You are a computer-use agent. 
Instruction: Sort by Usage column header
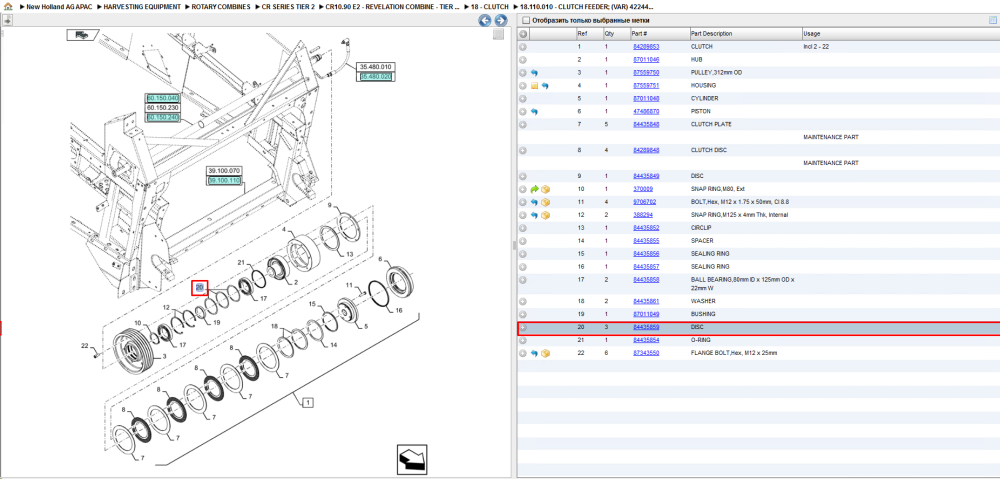pyautogui.click(x=901, y=34)
